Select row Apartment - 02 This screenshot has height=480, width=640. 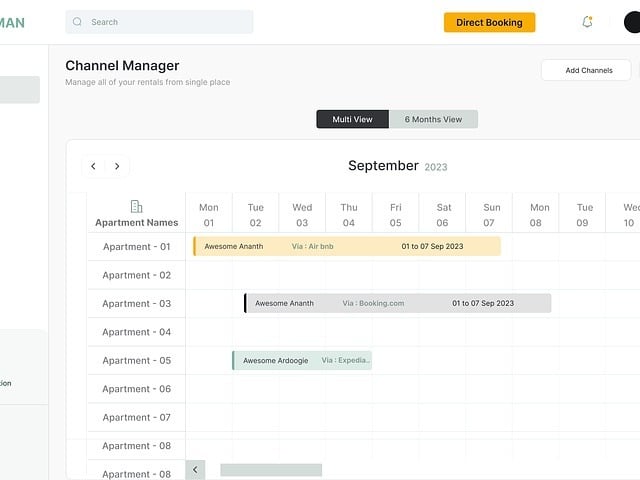(x=136, y=275)
